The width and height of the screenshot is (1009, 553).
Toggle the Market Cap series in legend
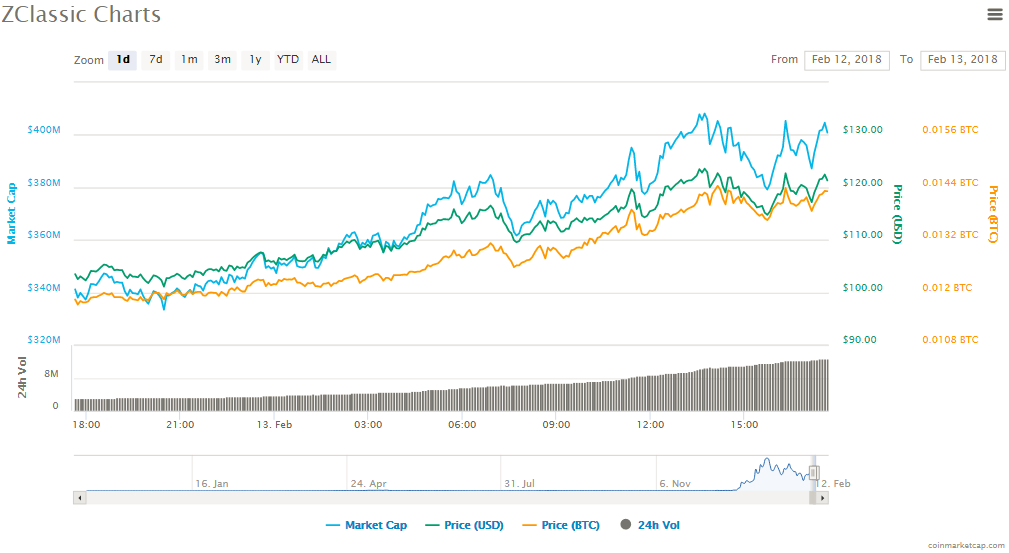click(366, 525)
